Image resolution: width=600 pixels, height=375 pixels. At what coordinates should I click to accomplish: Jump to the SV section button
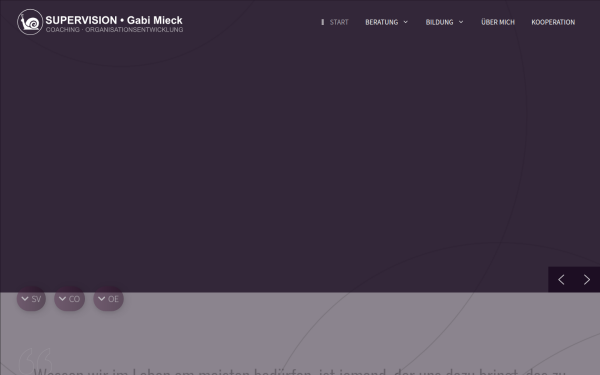(x=31, y=298)
